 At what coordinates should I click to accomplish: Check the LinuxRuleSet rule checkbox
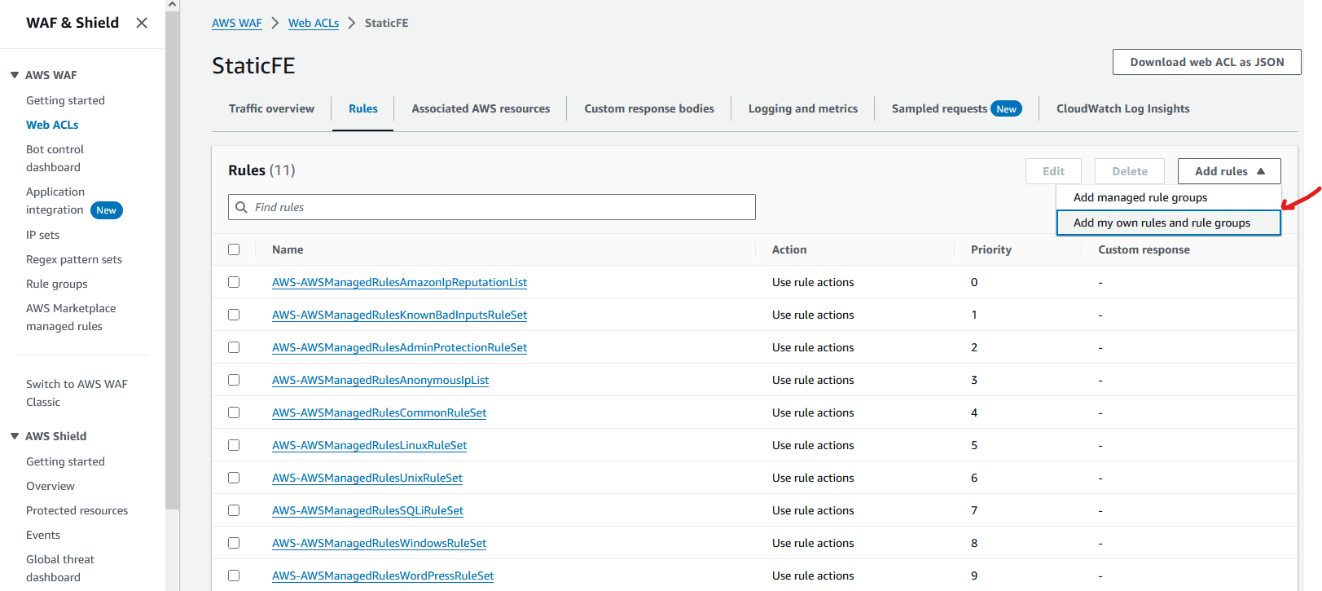click(x=234, y=445)
